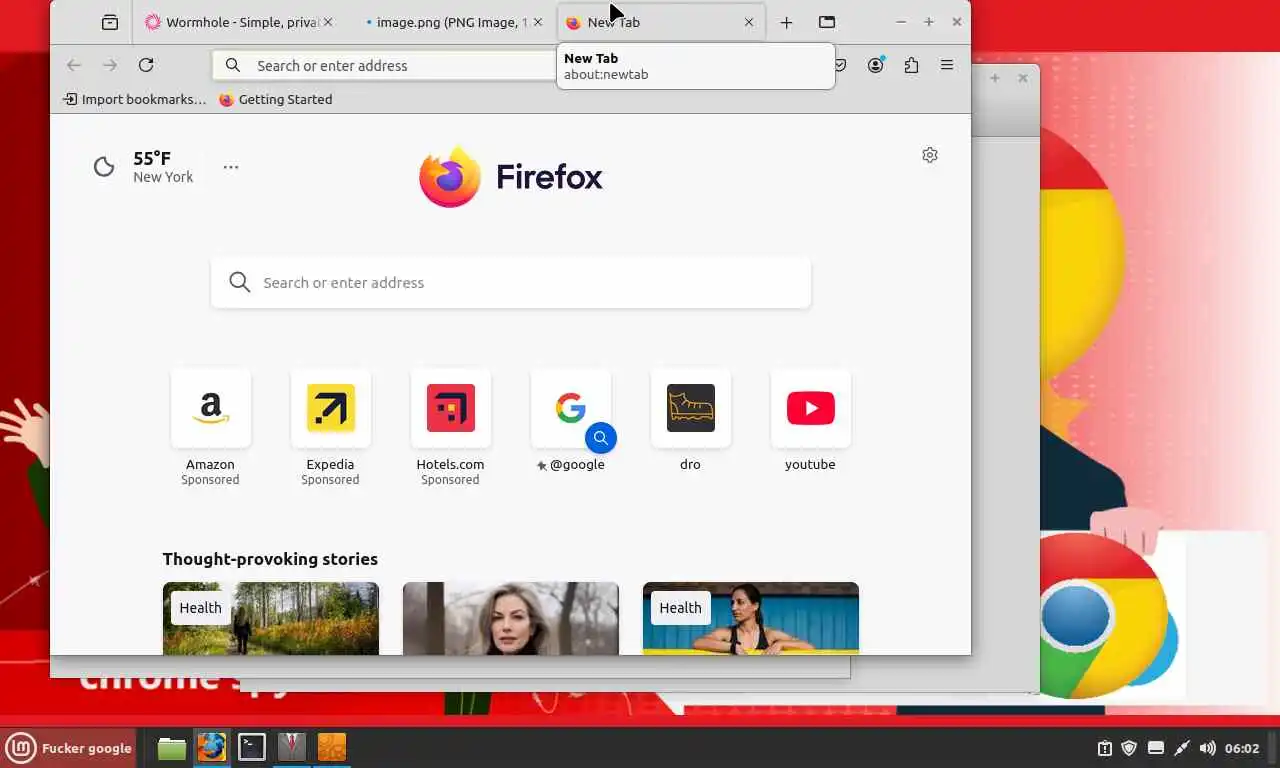Close the New Tab tab
Screen dimensions: 1280x768
[x=748, y=22]
